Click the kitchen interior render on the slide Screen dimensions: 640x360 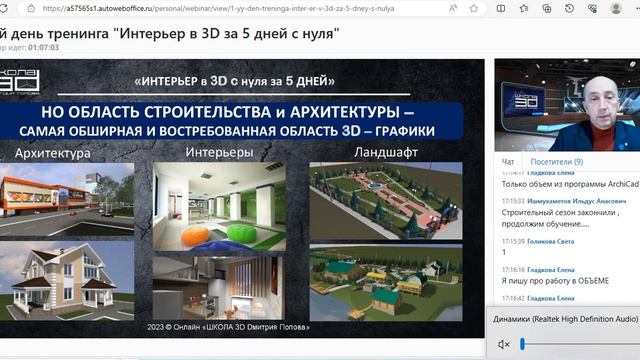point(218,288)
